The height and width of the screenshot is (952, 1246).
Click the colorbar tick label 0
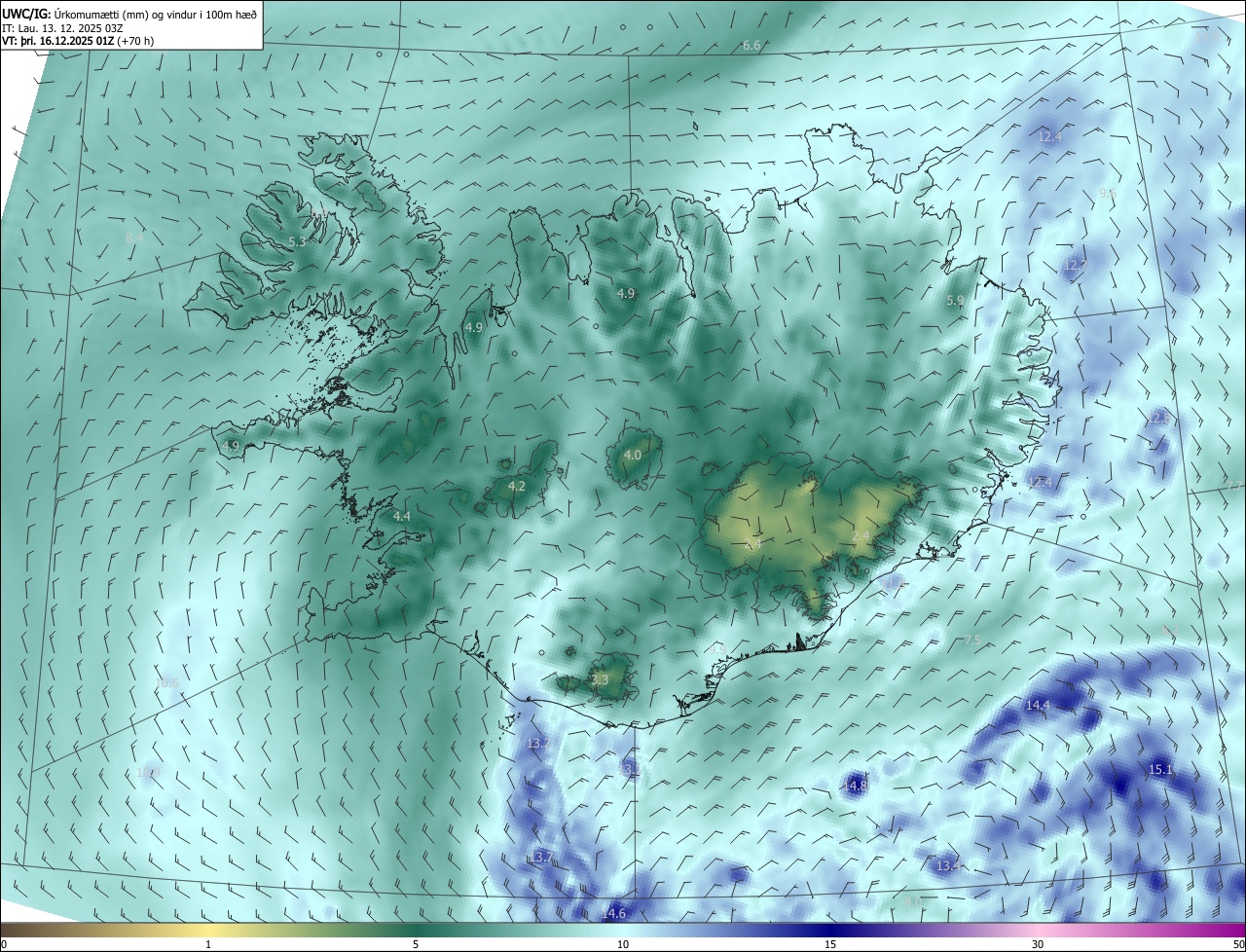tap(4, 944)
